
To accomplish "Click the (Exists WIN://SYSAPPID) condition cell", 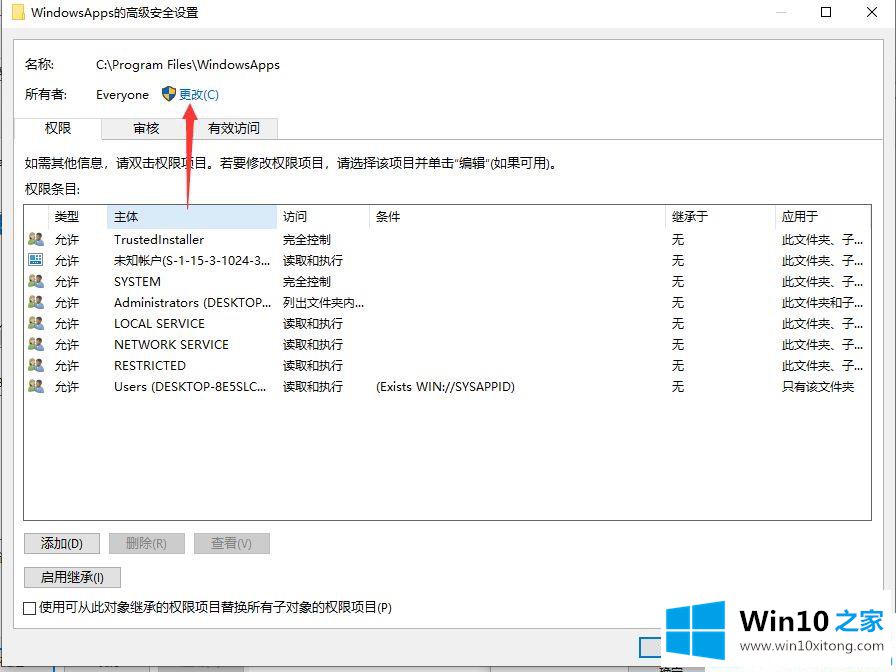I will (445, 387).
